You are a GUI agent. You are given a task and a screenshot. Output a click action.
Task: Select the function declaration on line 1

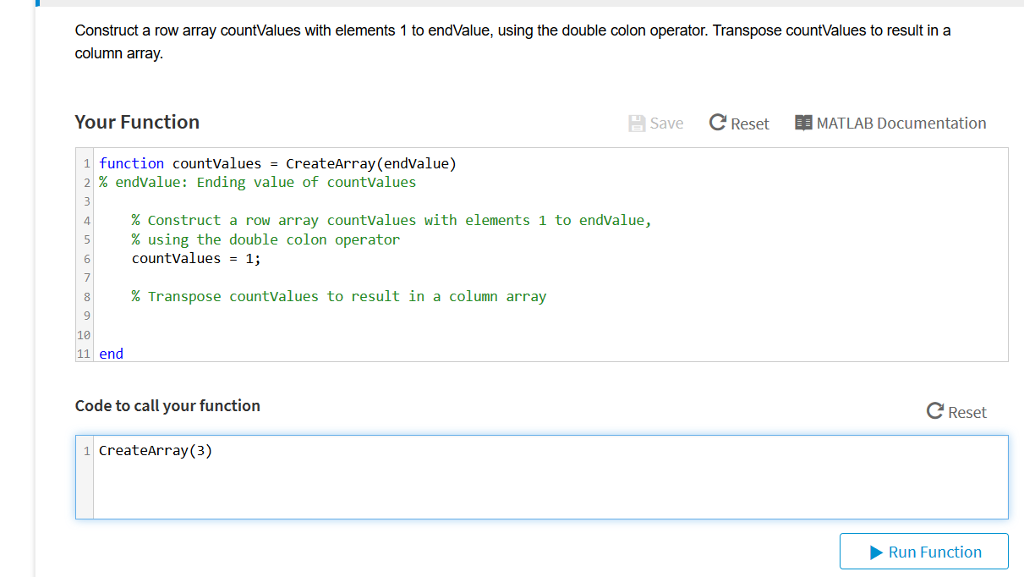coord(276,163)
